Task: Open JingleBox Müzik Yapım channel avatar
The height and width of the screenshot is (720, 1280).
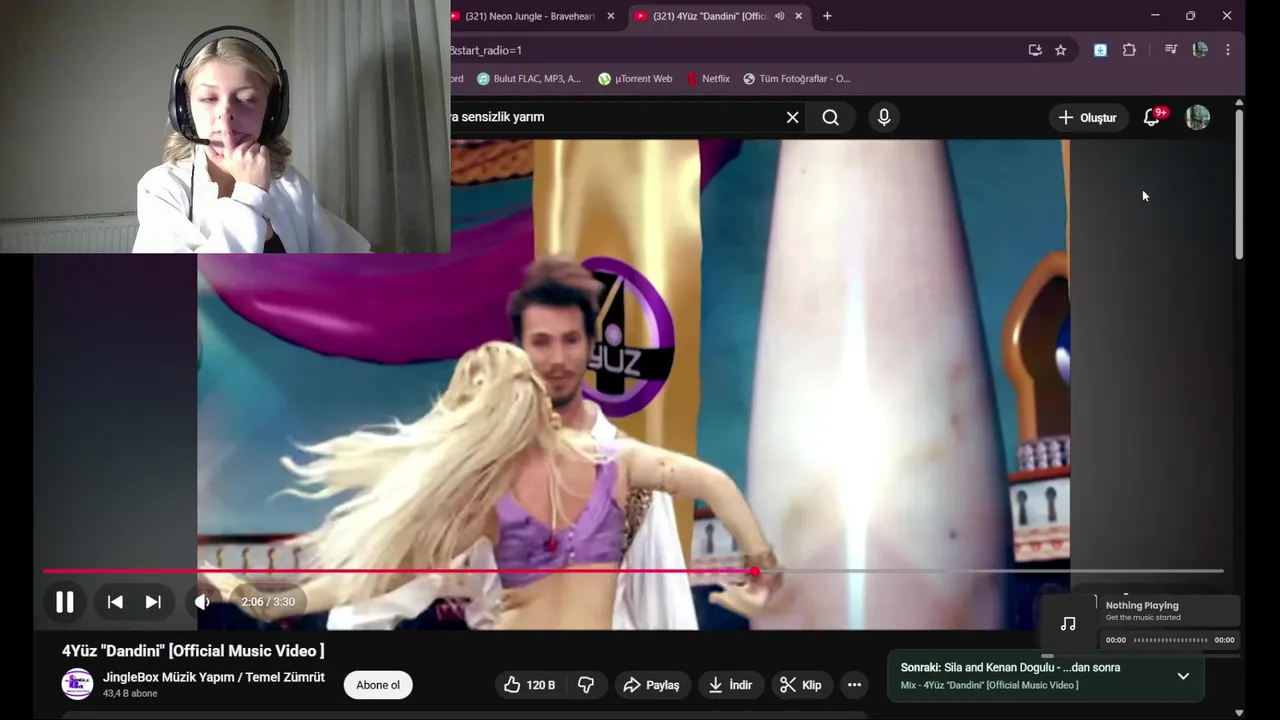Action: (x=77, y=684)
